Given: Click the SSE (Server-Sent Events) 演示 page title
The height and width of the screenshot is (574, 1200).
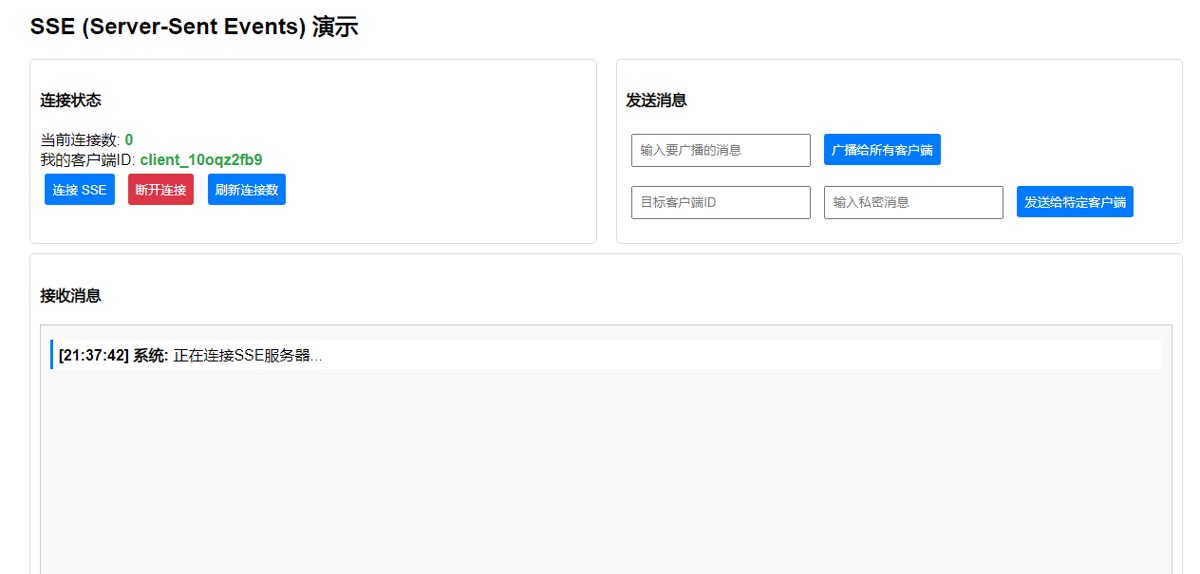Looking at the screenshot, I should click(194, 27).
